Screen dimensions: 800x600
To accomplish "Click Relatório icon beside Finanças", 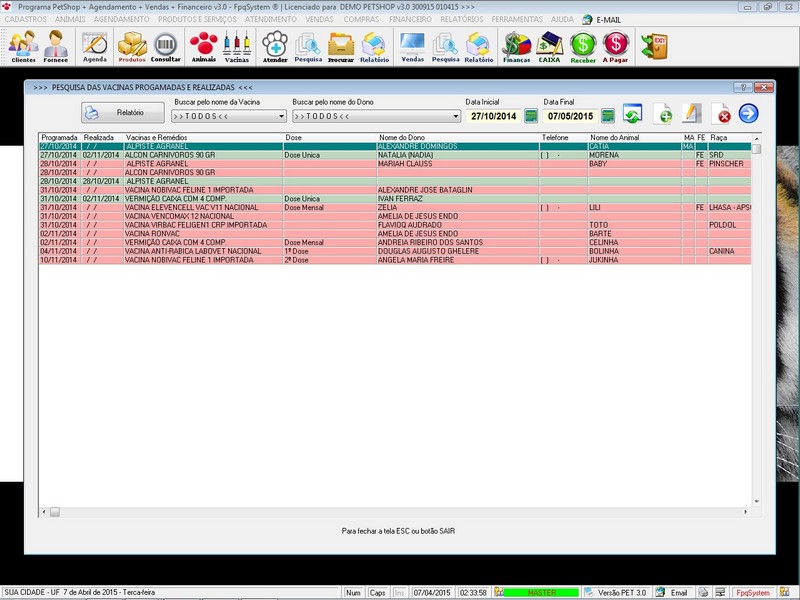I will click(x=479, y=46).
